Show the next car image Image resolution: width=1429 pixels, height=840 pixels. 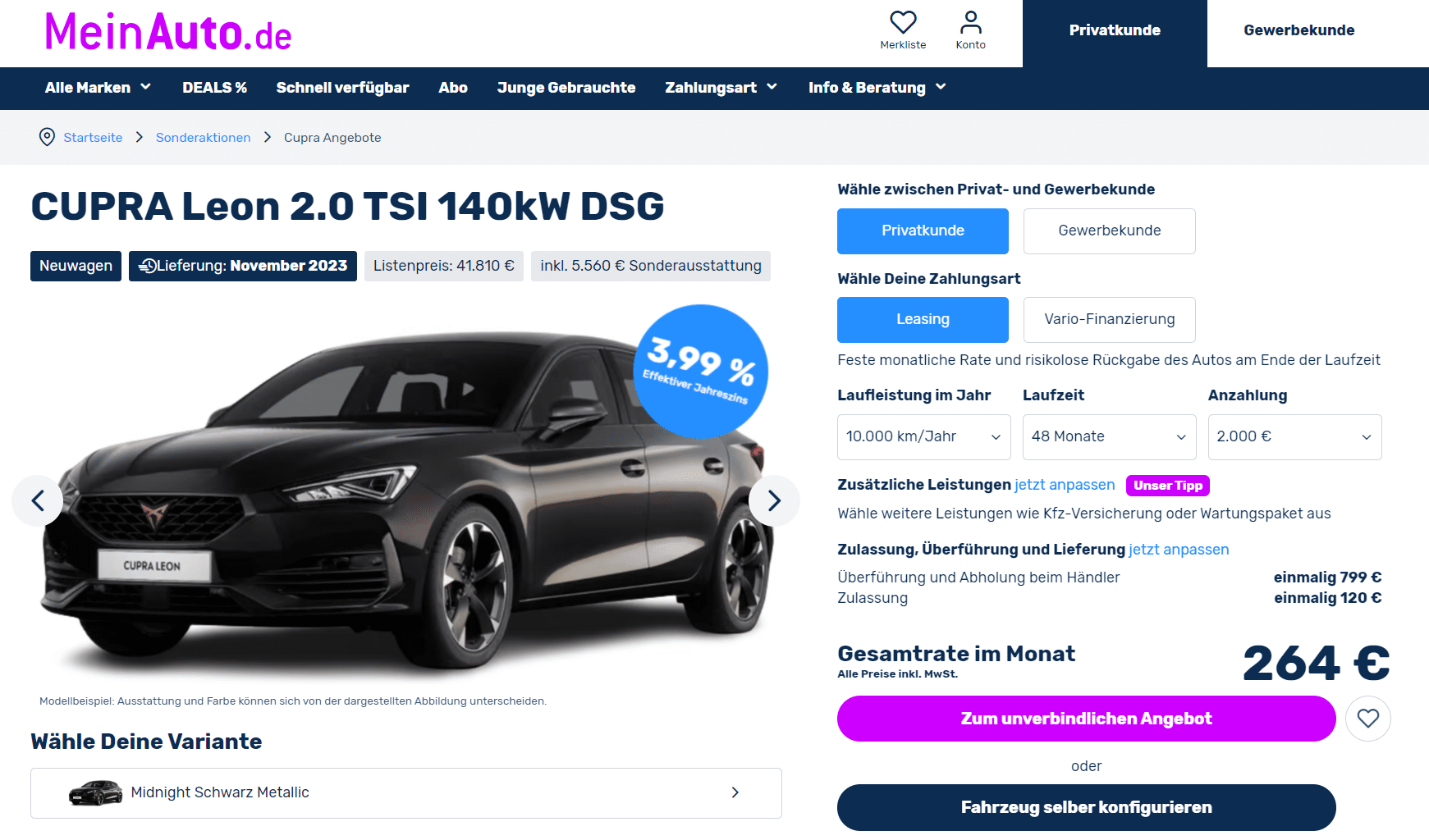(774, 500)
